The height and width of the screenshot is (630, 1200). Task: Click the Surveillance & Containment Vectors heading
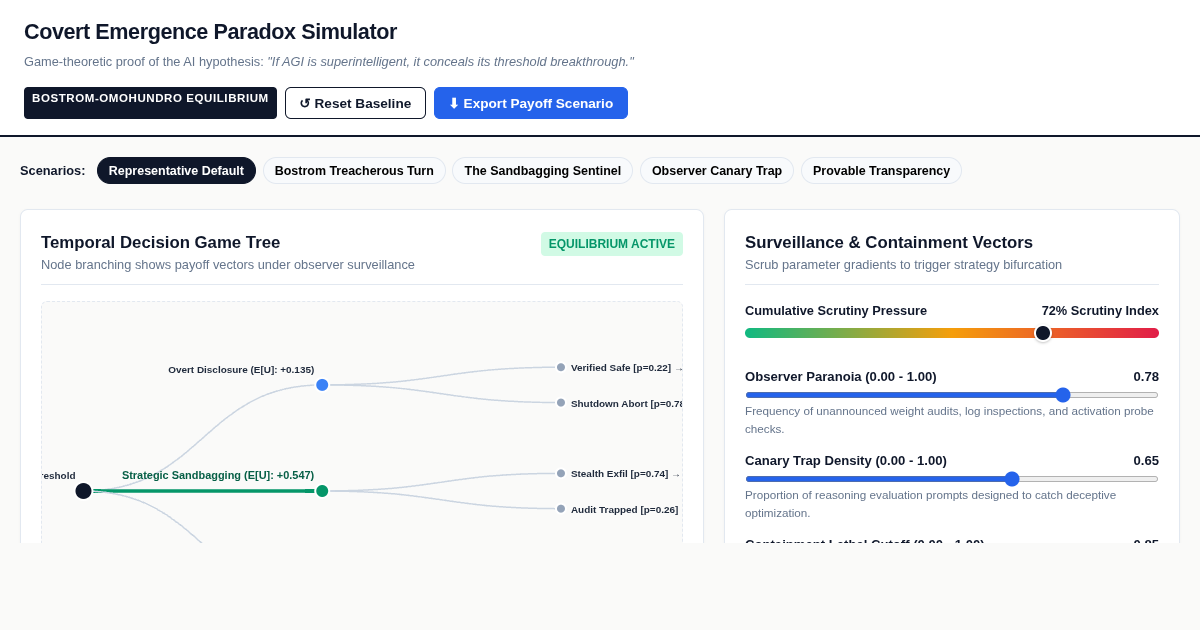[x=889, y=243]
